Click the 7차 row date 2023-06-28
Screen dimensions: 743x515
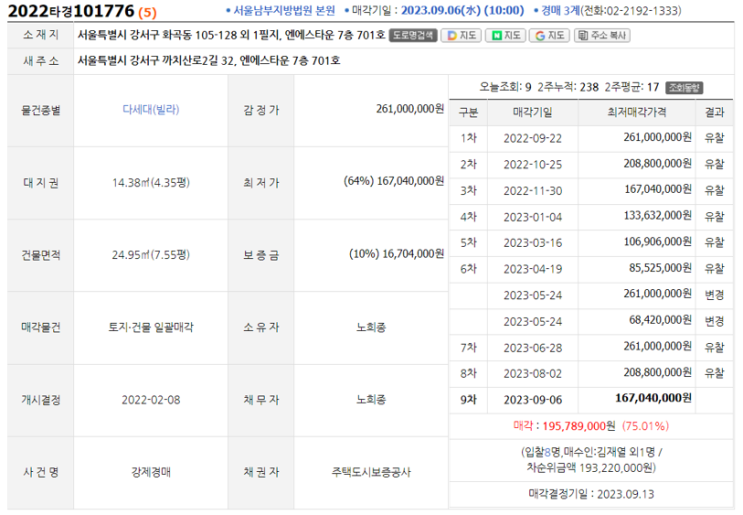533,348
